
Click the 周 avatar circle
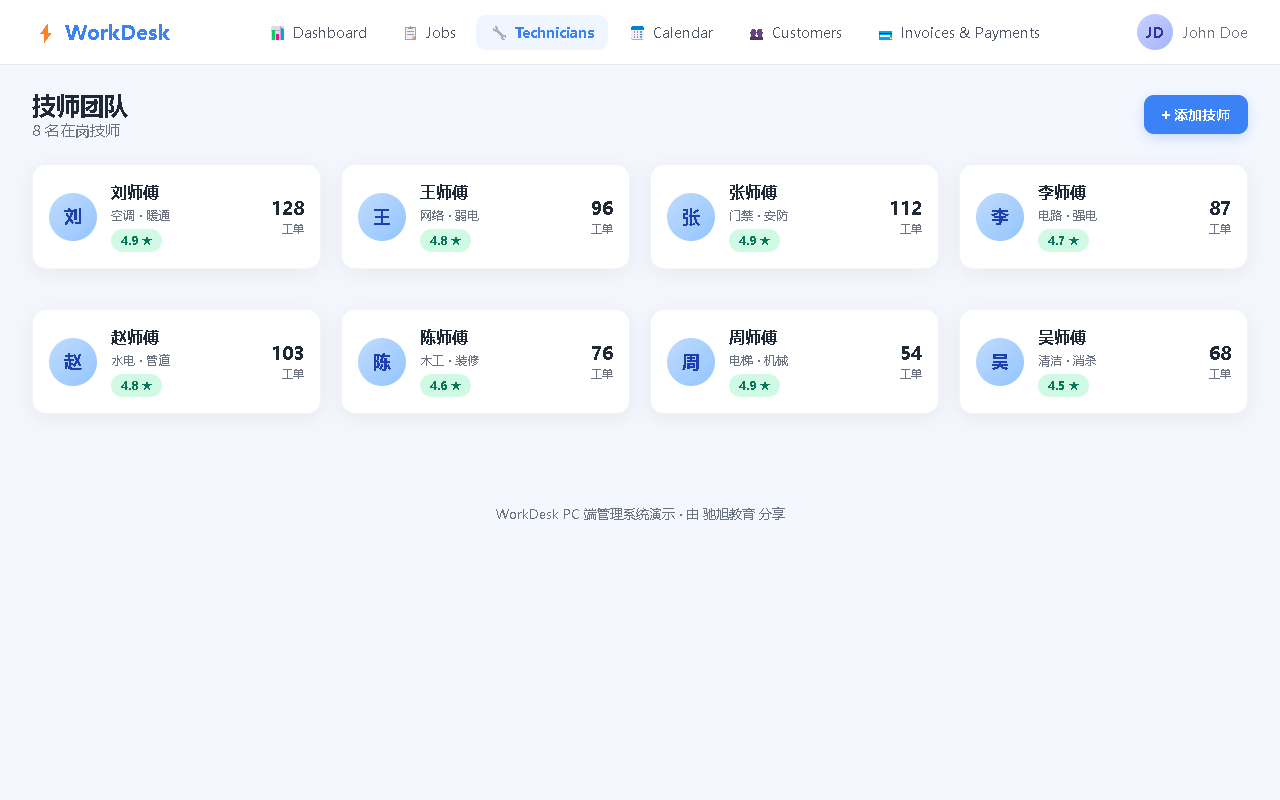(x=691, y=362)
